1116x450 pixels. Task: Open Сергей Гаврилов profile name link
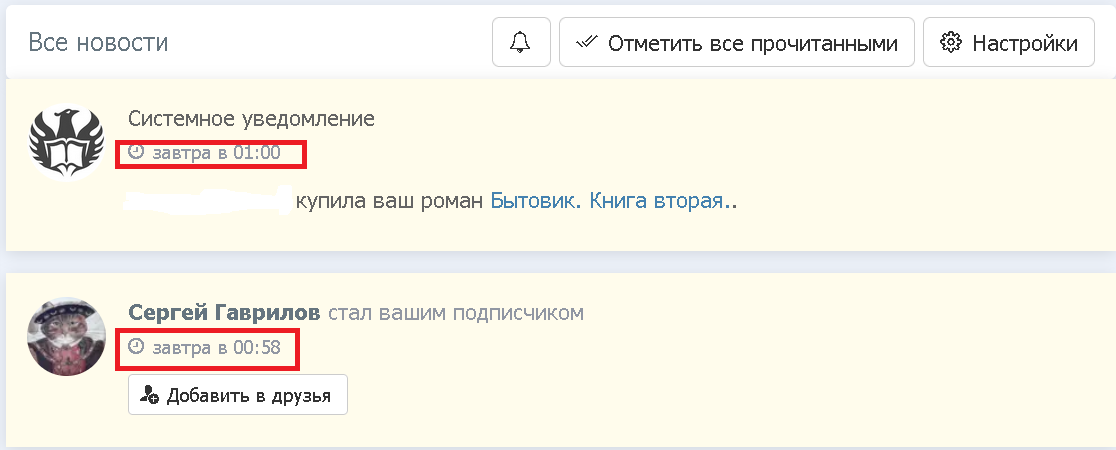225,313
